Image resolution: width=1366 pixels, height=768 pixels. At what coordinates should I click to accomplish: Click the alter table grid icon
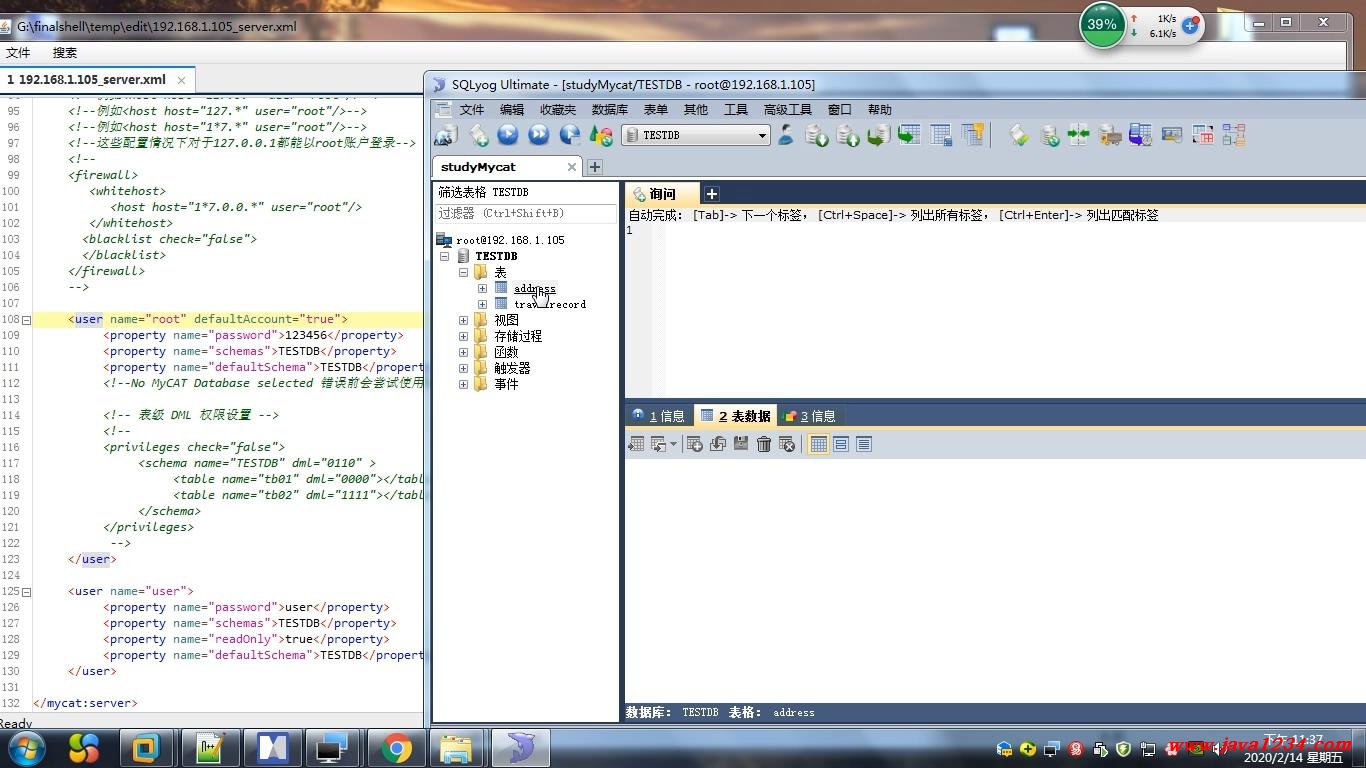[x=941, y=135]
